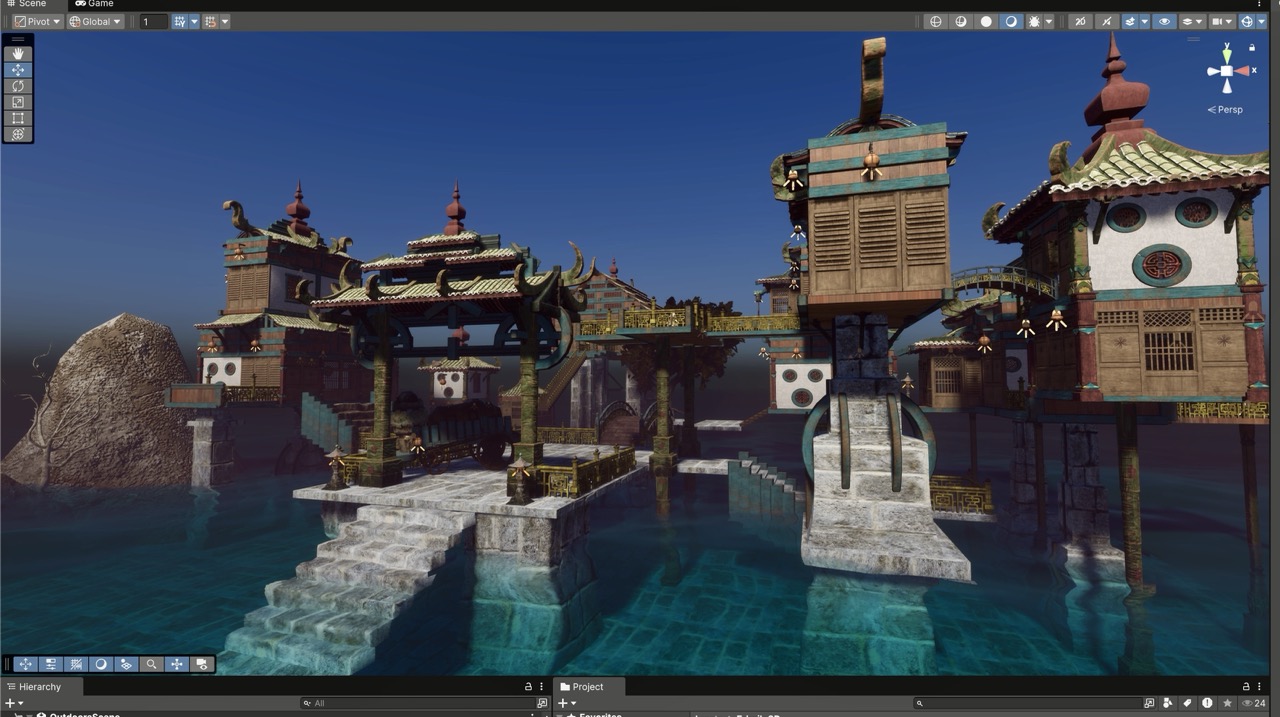Switch to unlit draw mode
The width and height of the screenshot is (1280, 717).
point(986,21)
